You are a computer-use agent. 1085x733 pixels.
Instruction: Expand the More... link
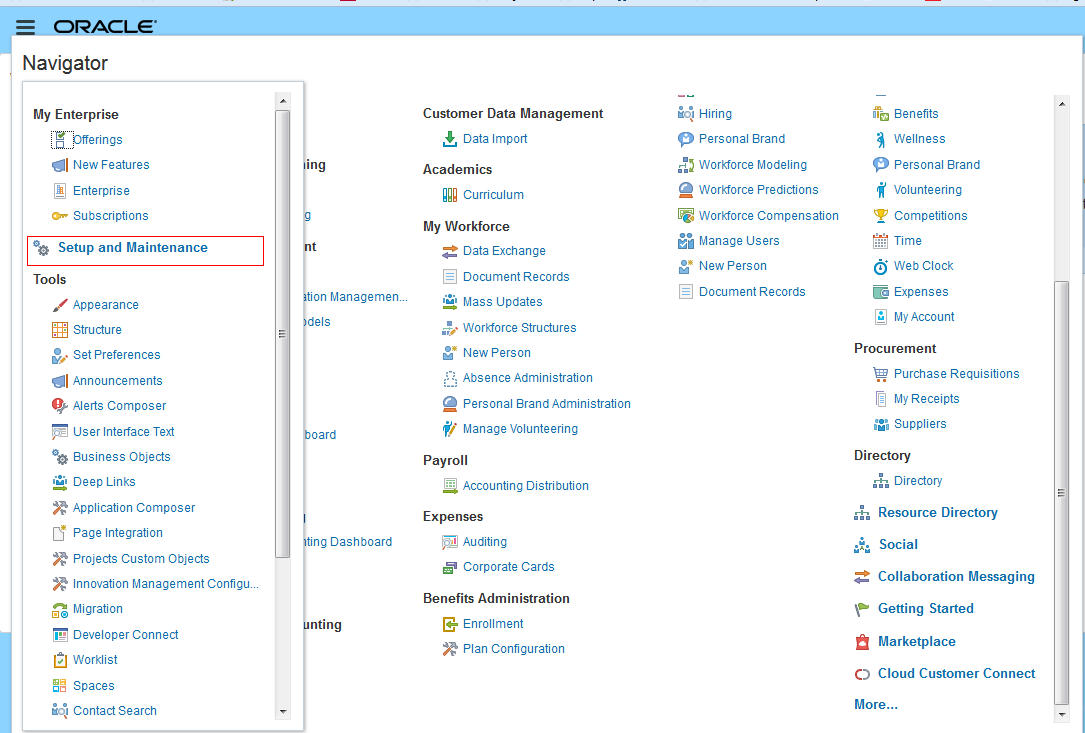tap(875, 705)
